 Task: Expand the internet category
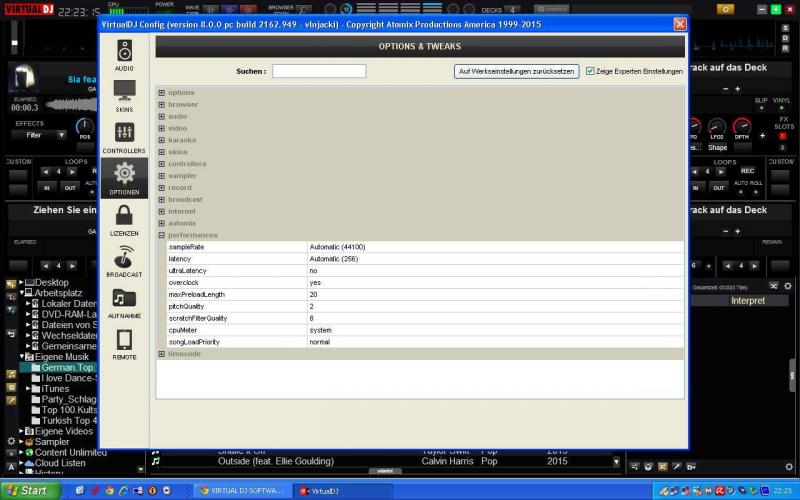(162, 211)
